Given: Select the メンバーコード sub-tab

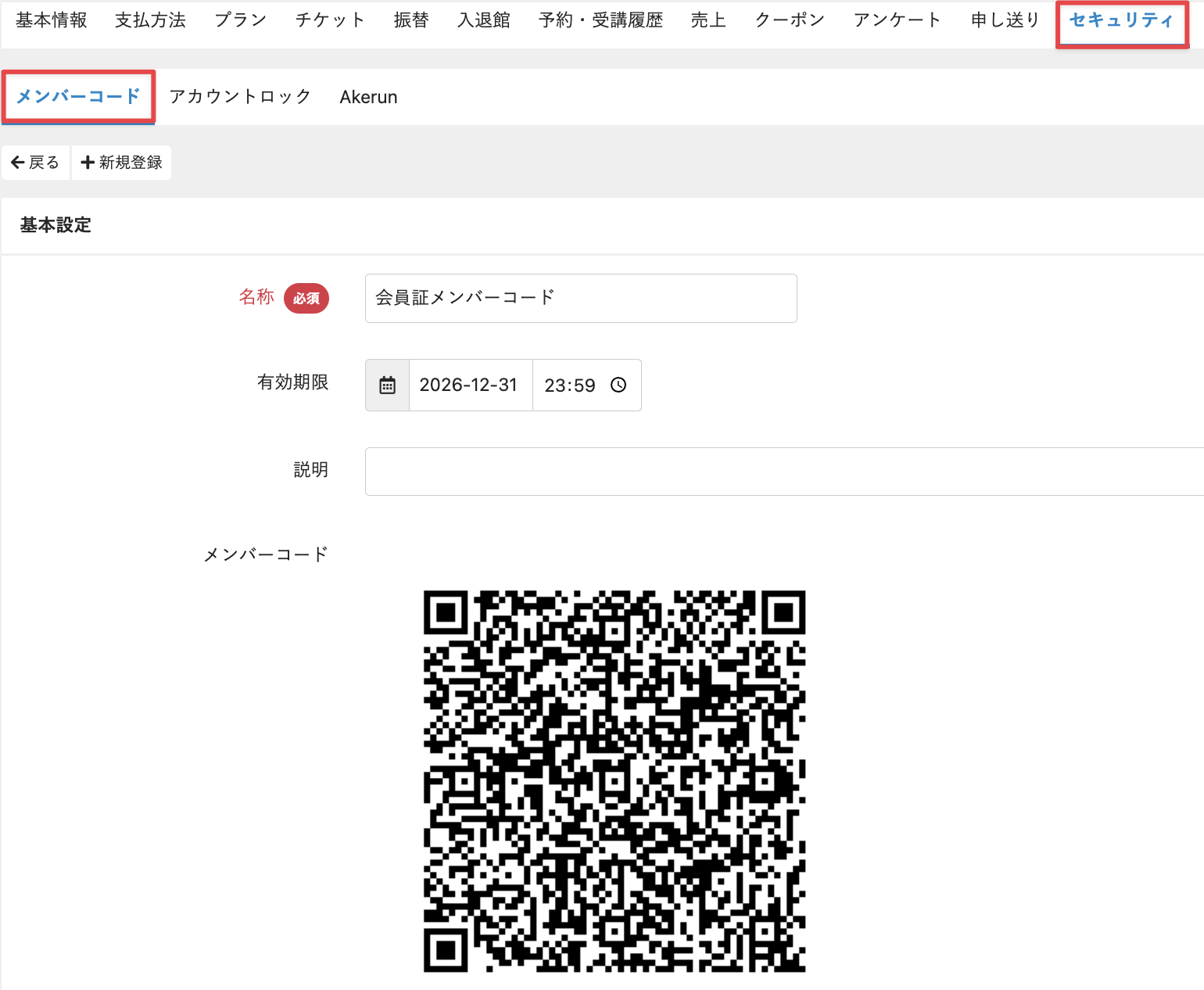Looking at the screenshot, I should [78, 96].
